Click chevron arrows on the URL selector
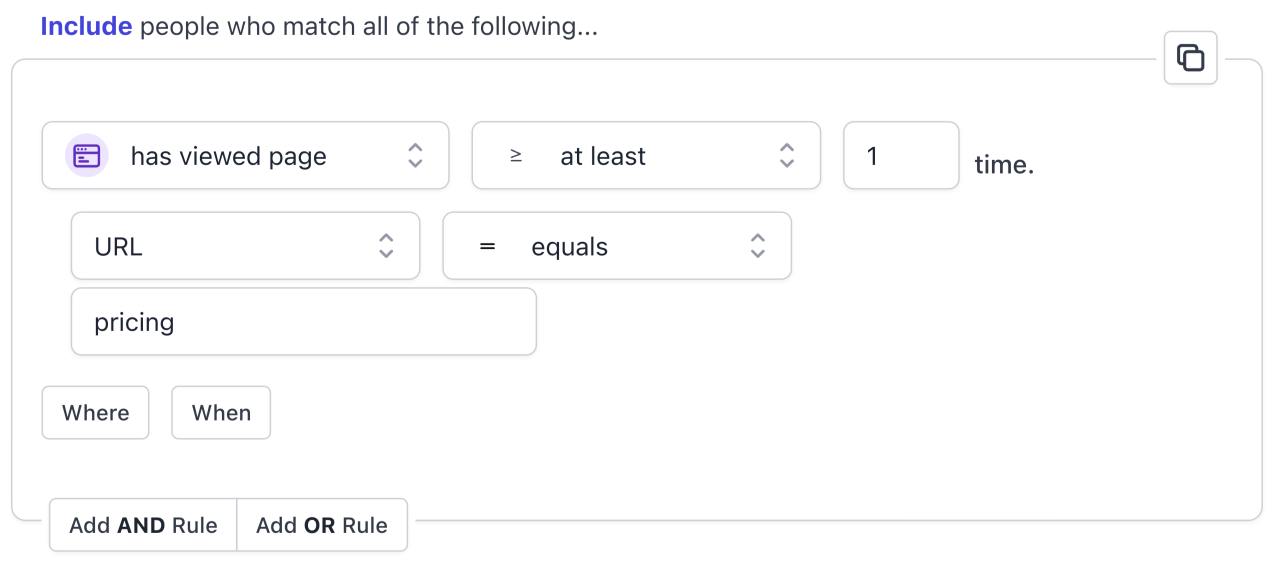This screenshot has height=567, width=1281. pos(386,246)
